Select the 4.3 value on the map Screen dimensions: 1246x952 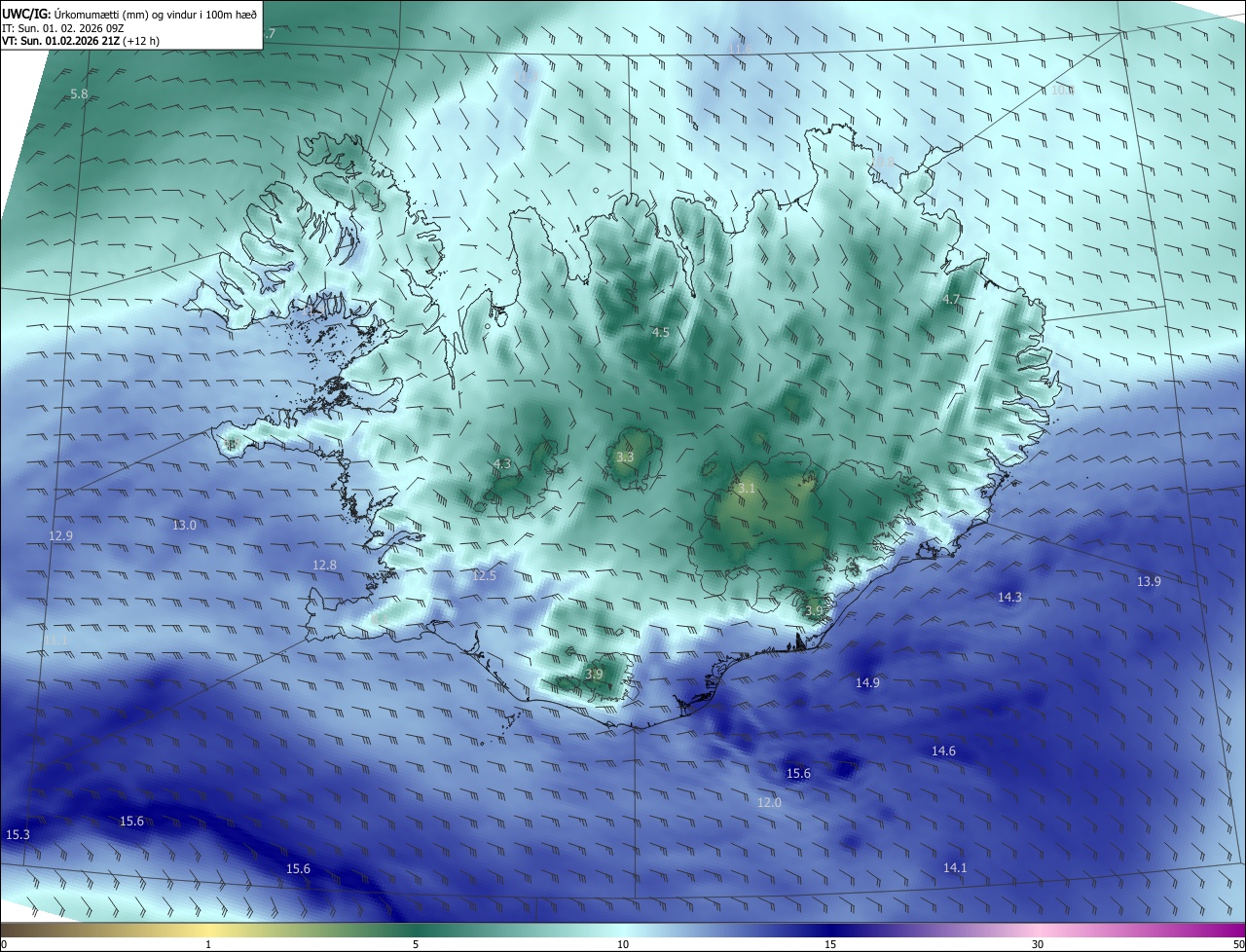click(502, 464)
